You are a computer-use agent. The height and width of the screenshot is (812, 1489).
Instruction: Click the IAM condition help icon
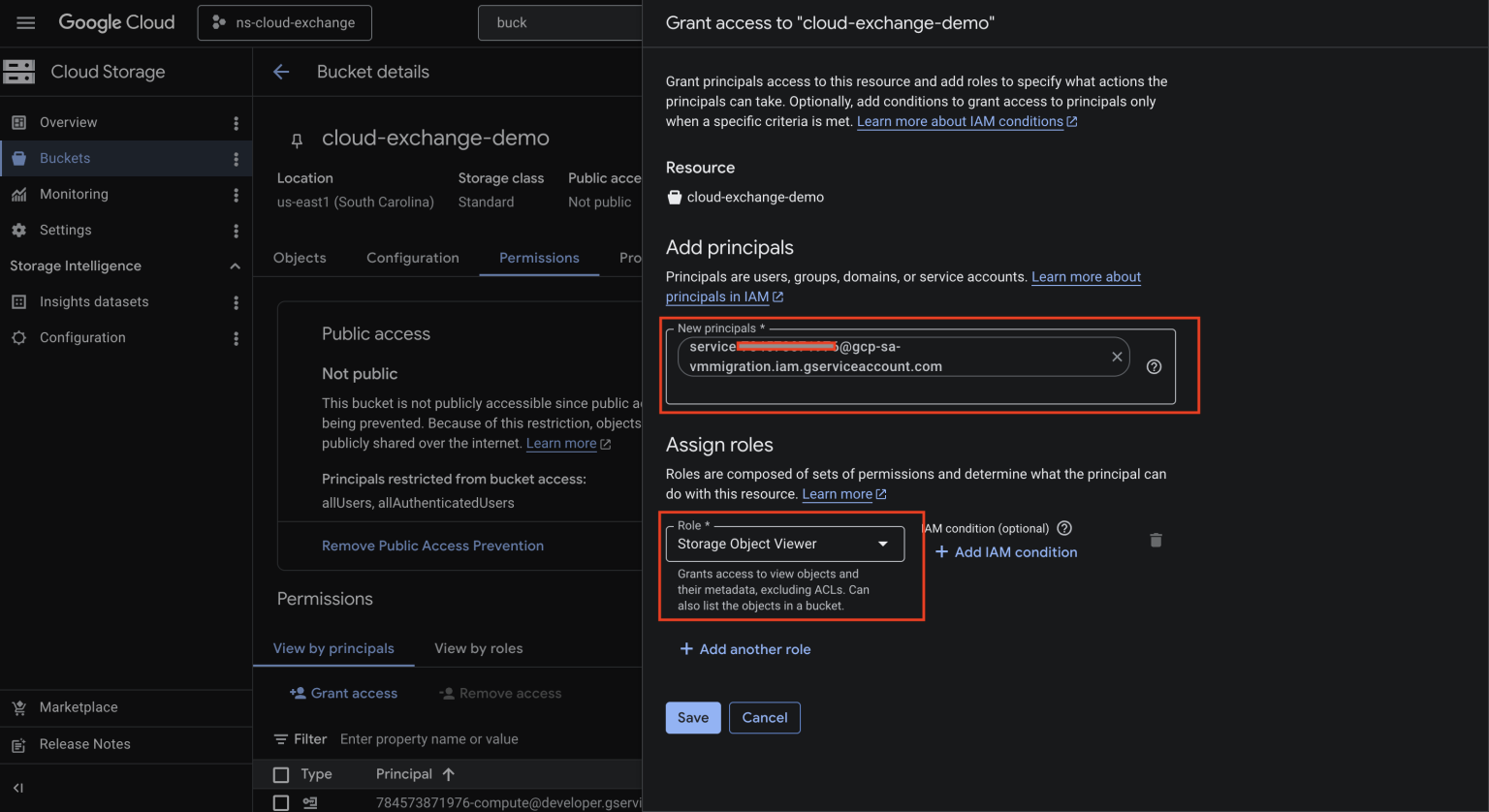coord(1064,528)
